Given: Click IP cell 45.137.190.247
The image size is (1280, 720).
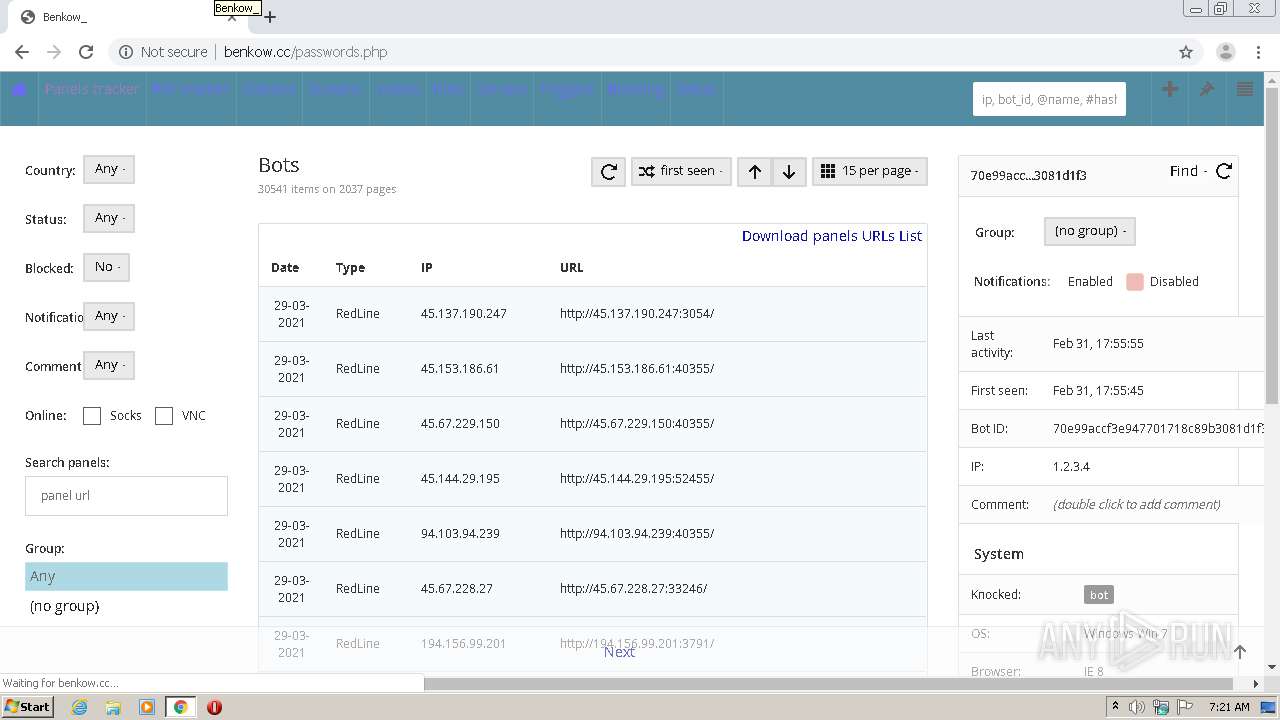Looking at the screenshot, I should (464, 313).
